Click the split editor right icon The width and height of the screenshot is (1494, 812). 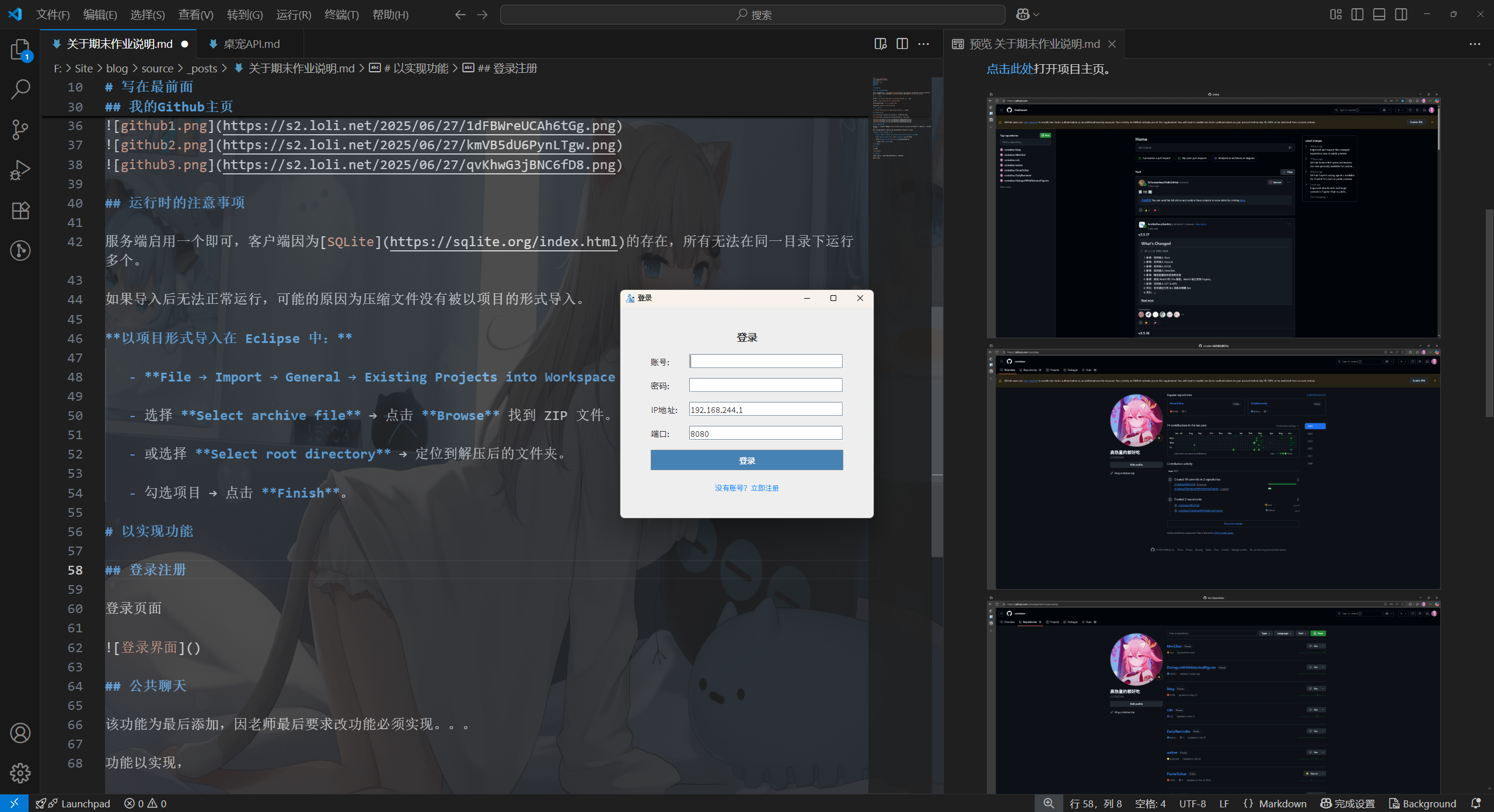point(902,44)
